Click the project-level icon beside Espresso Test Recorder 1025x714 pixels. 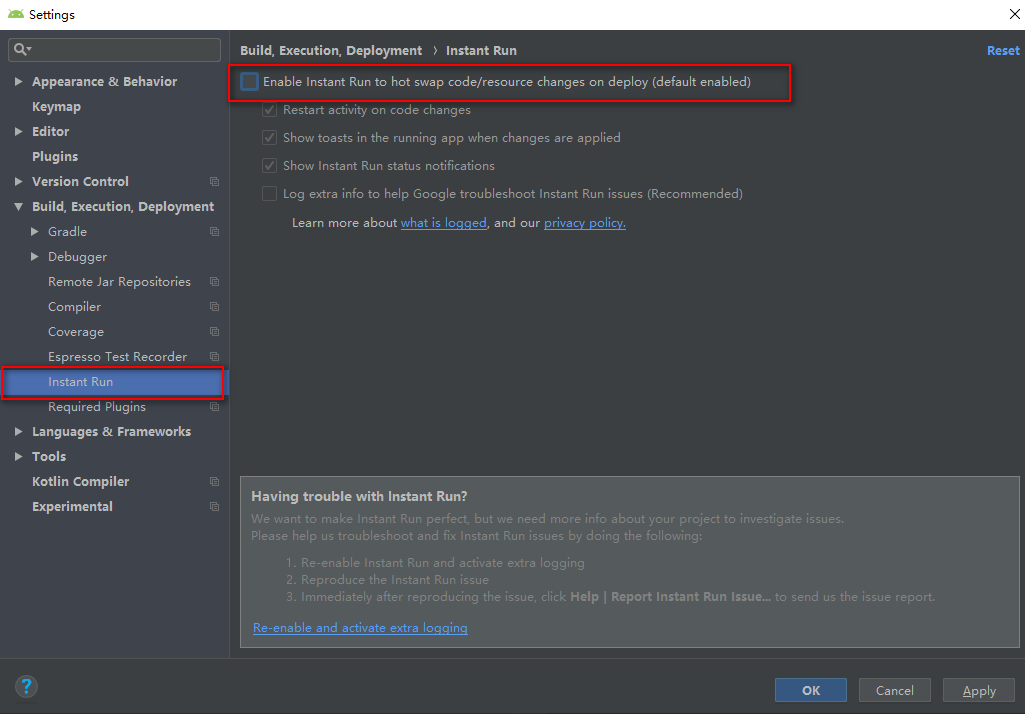214,356
